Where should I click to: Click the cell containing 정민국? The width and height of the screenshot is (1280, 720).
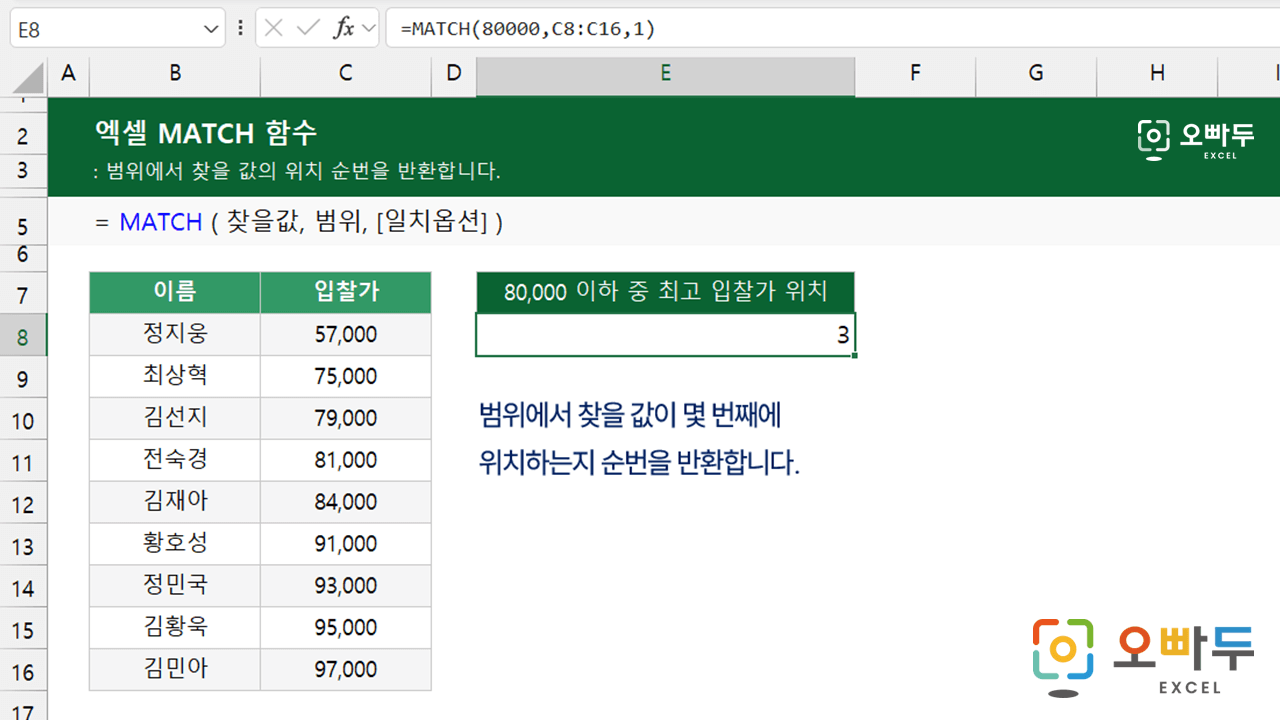(175, 586)
